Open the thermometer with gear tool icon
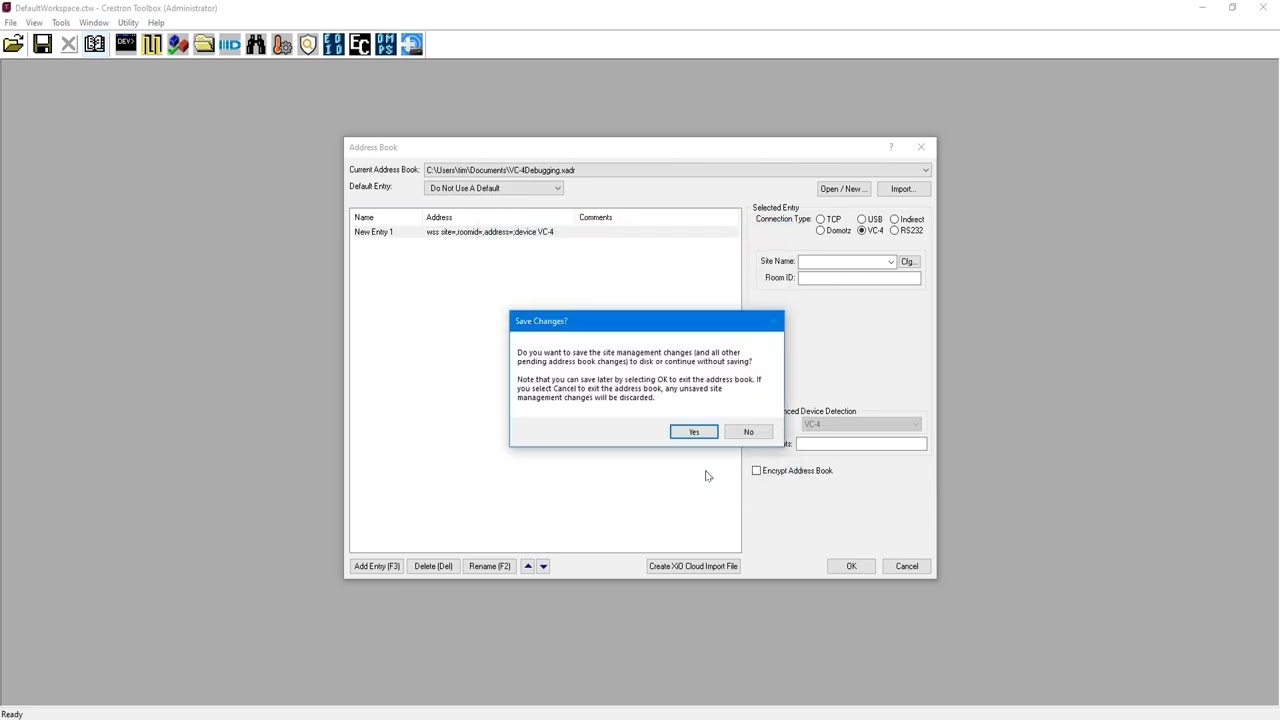Viewport: 1280px width, 720px height. click(282, 44)
